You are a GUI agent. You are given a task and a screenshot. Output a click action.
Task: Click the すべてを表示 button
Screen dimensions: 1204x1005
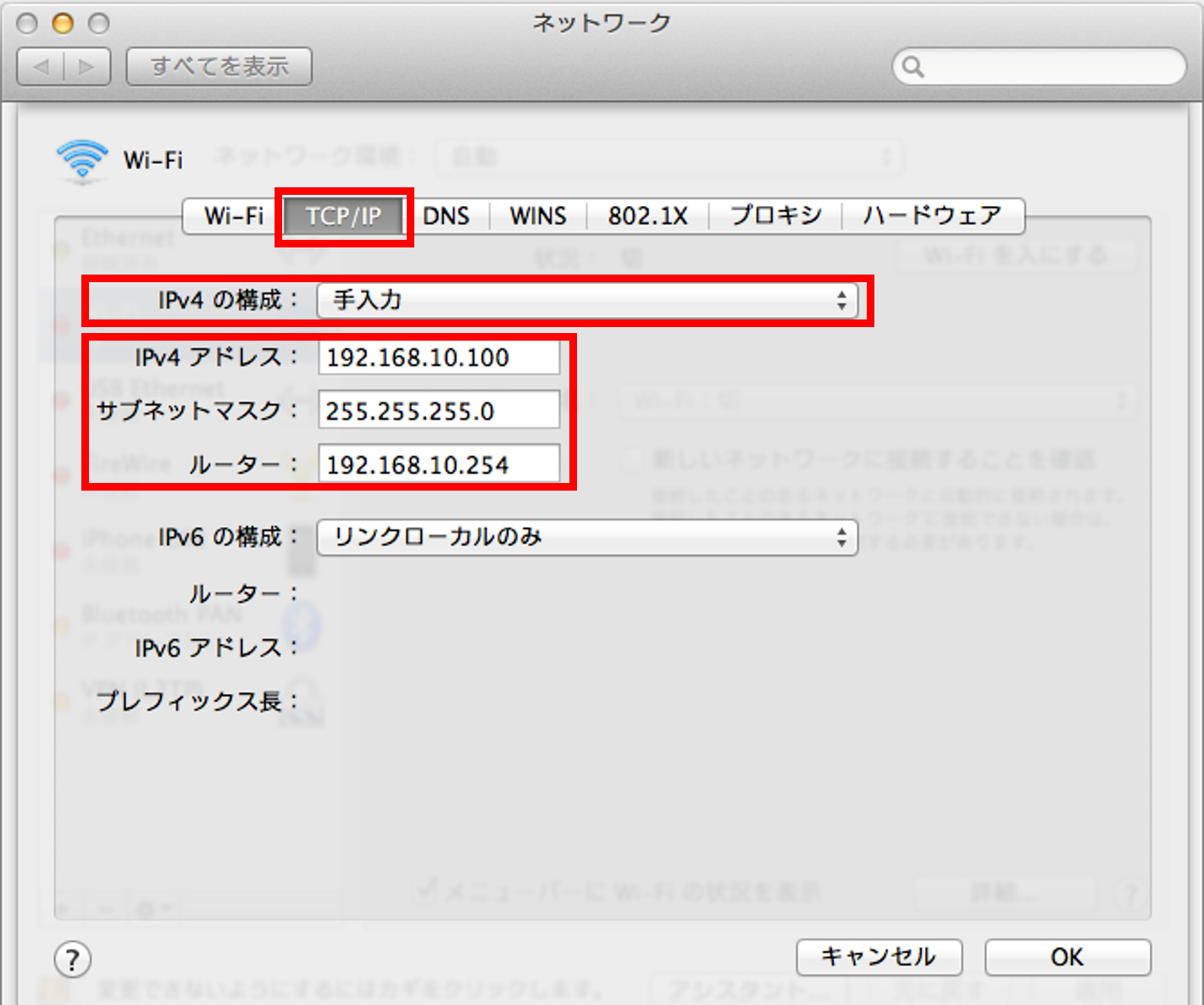tap(219, 66)
